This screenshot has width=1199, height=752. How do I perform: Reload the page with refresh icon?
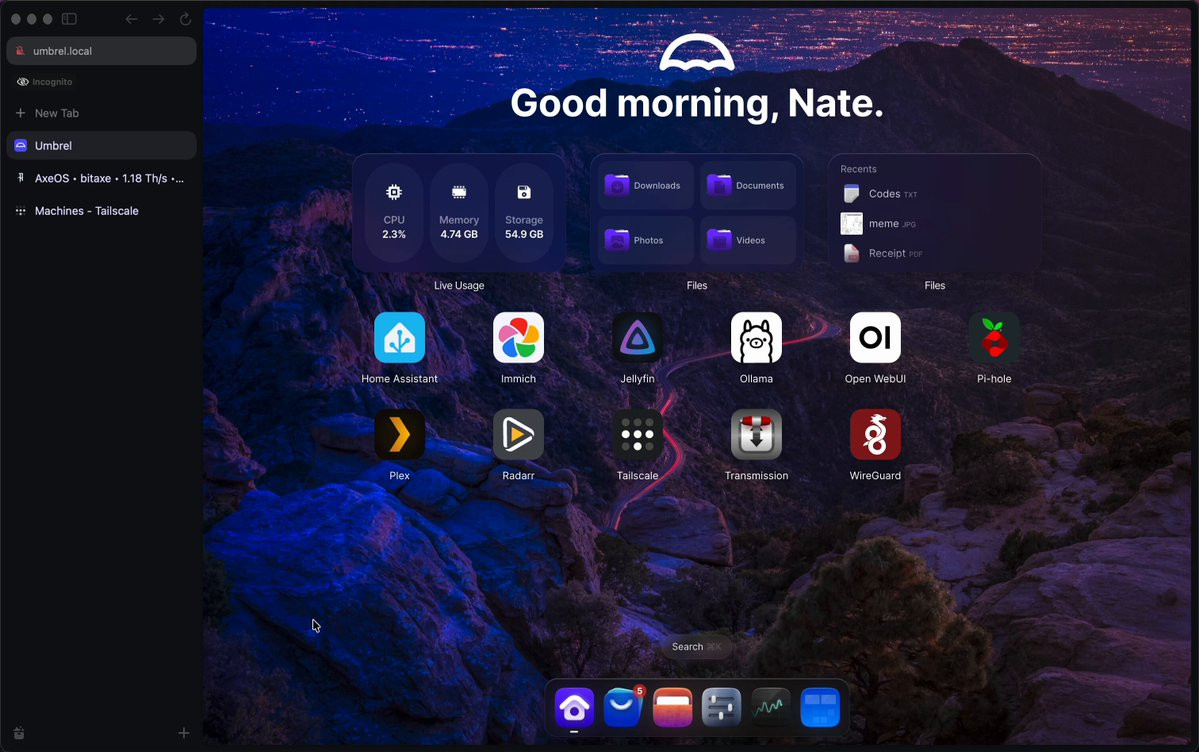pos(185,19)
